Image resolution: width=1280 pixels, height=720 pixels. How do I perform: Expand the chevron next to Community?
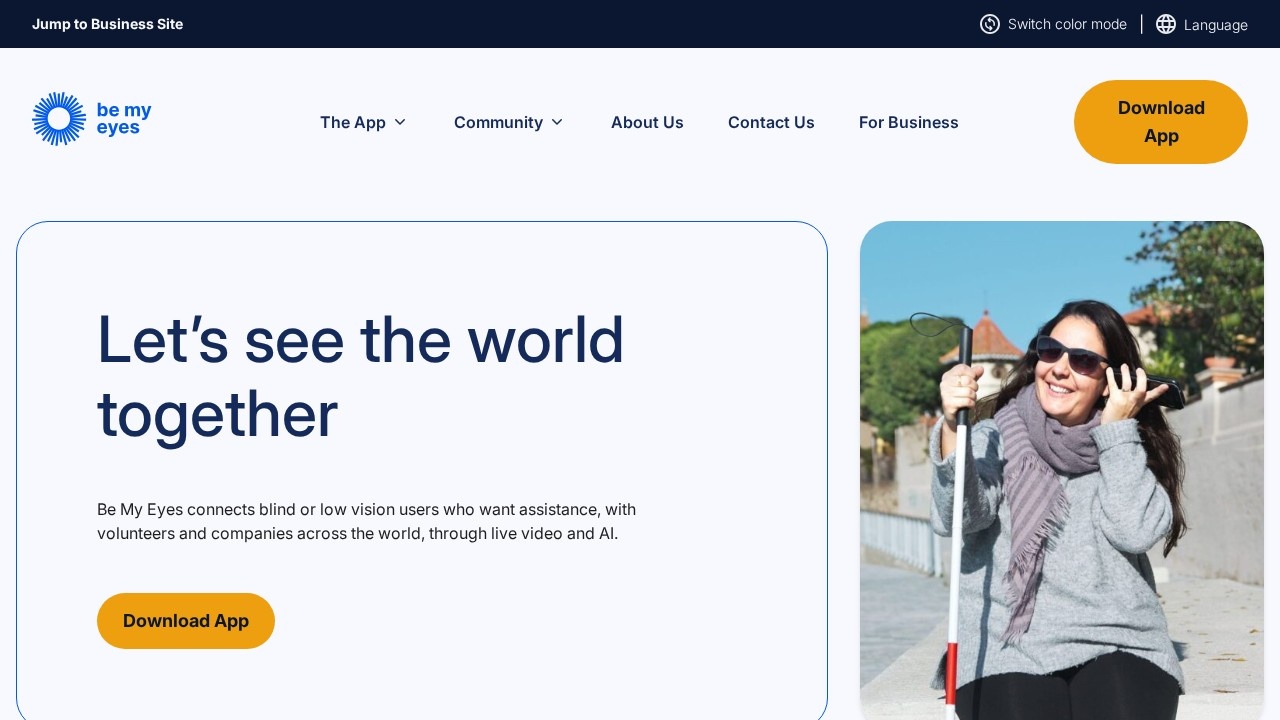[x=557, y=122]
